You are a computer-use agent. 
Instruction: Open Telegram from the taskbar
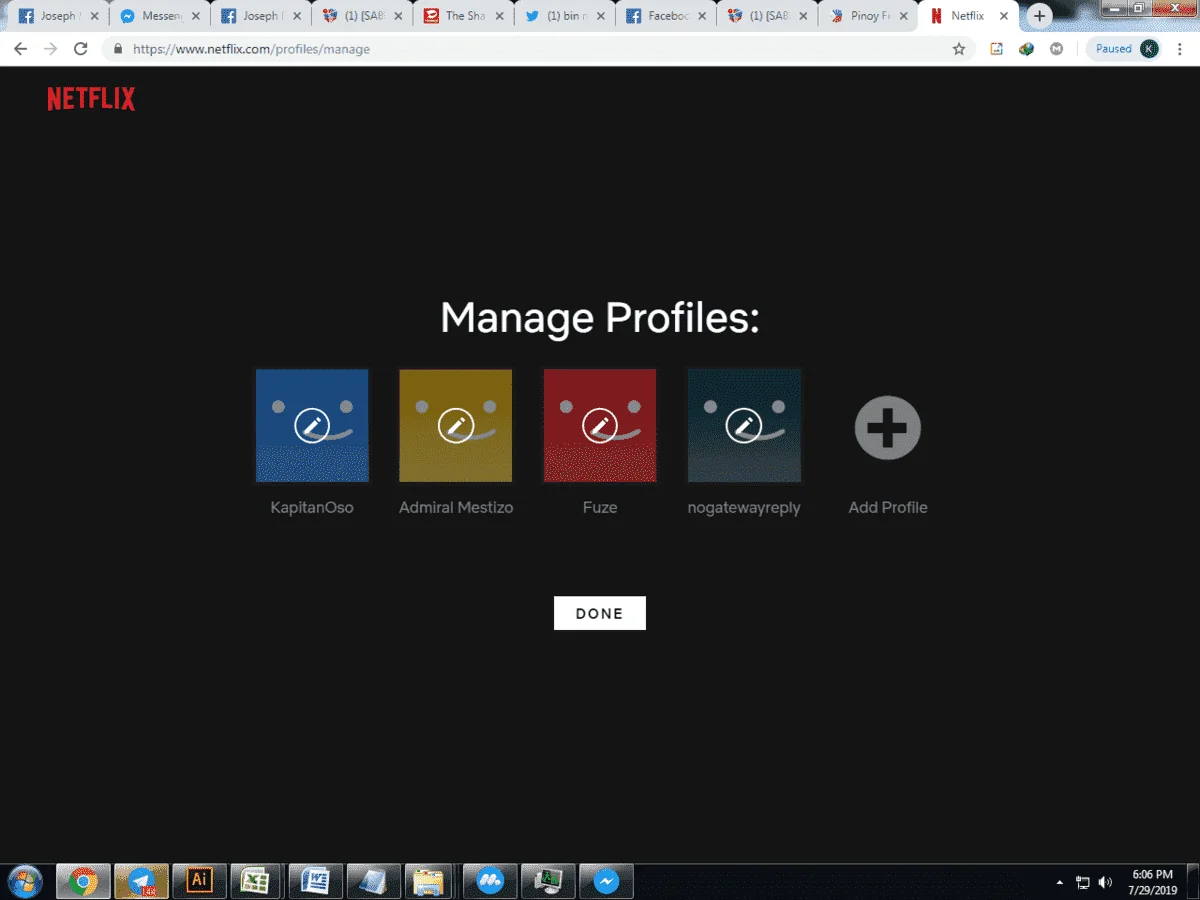click(141, 881)
